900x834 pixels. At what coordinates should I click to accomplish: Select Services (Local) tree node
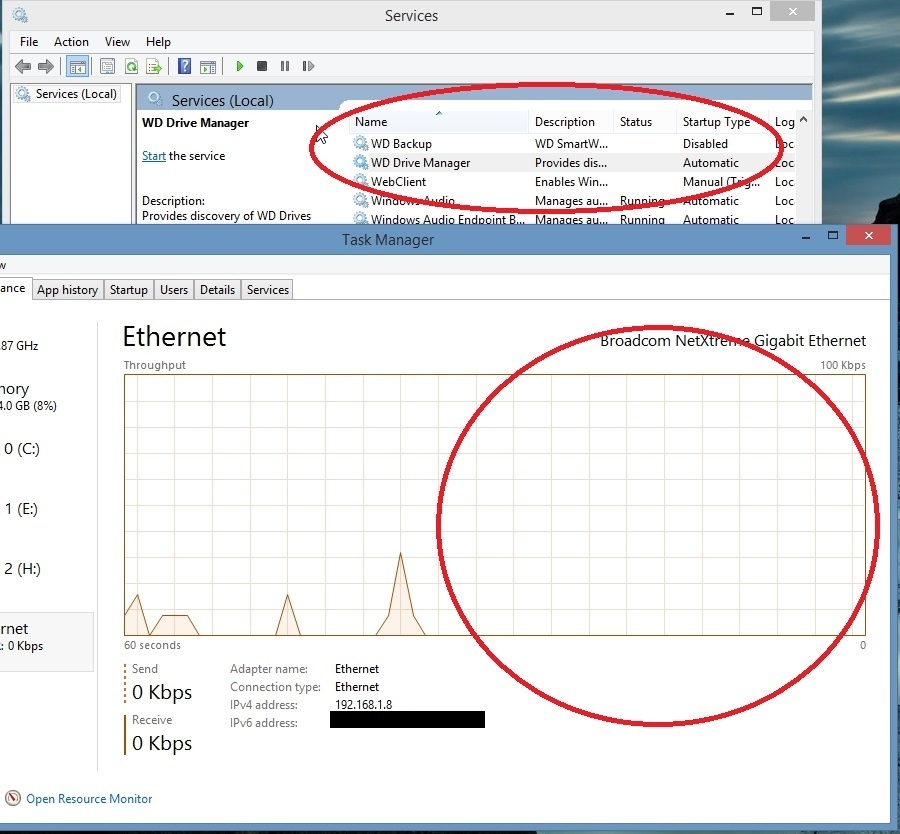click(x=76, y=94)
